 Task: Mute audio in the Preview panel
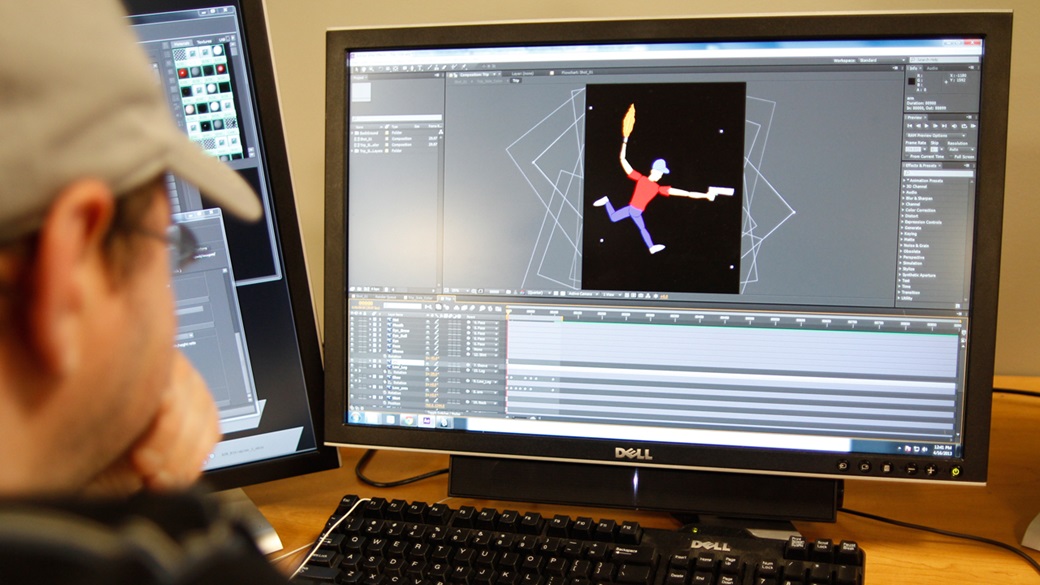(954, 126)
